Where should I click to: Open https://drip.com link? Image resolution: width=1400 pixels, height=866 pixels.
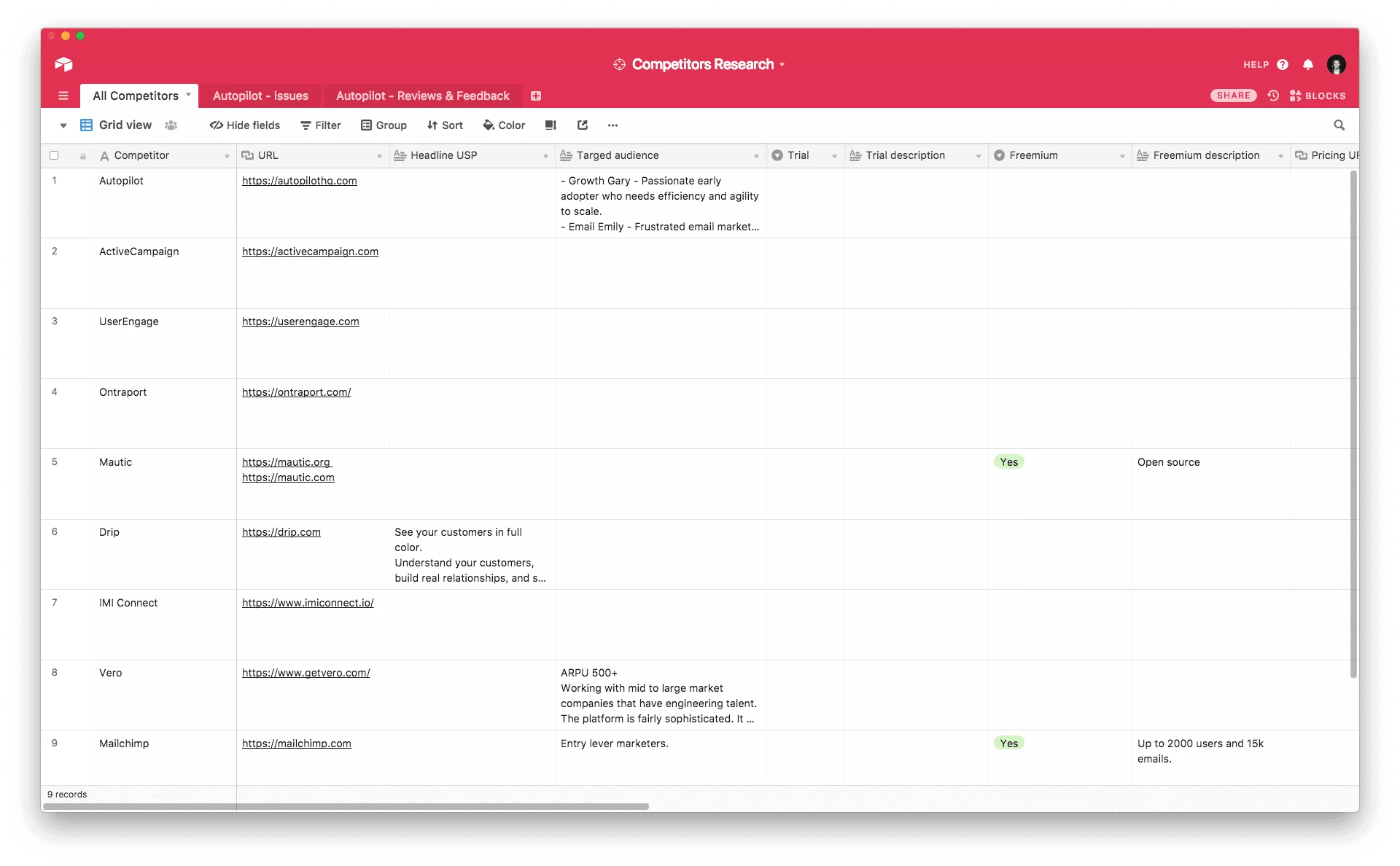(281, 532)
